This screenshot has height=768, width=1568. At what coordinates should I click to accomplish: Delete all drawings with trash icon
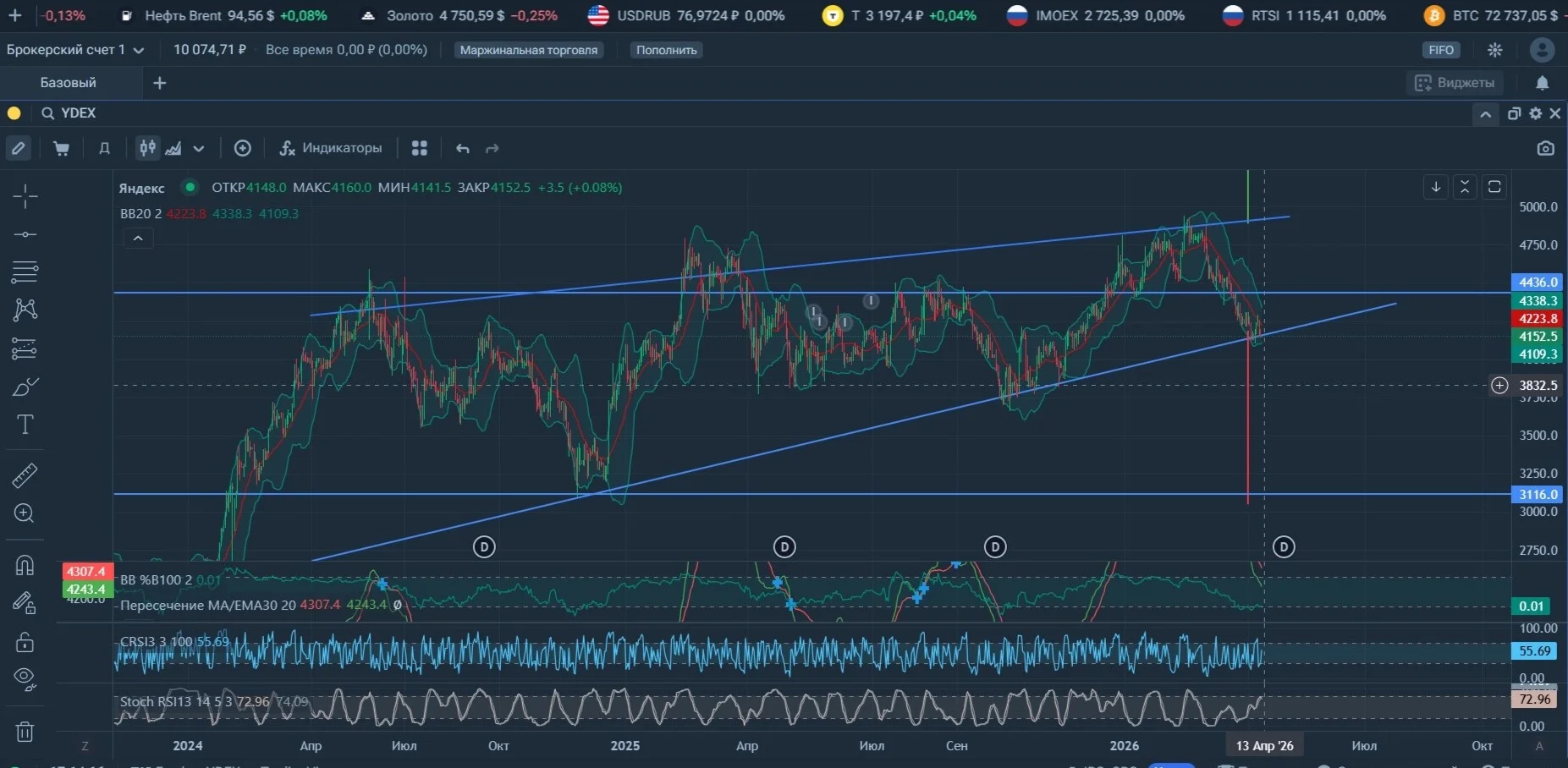(25, 732)
